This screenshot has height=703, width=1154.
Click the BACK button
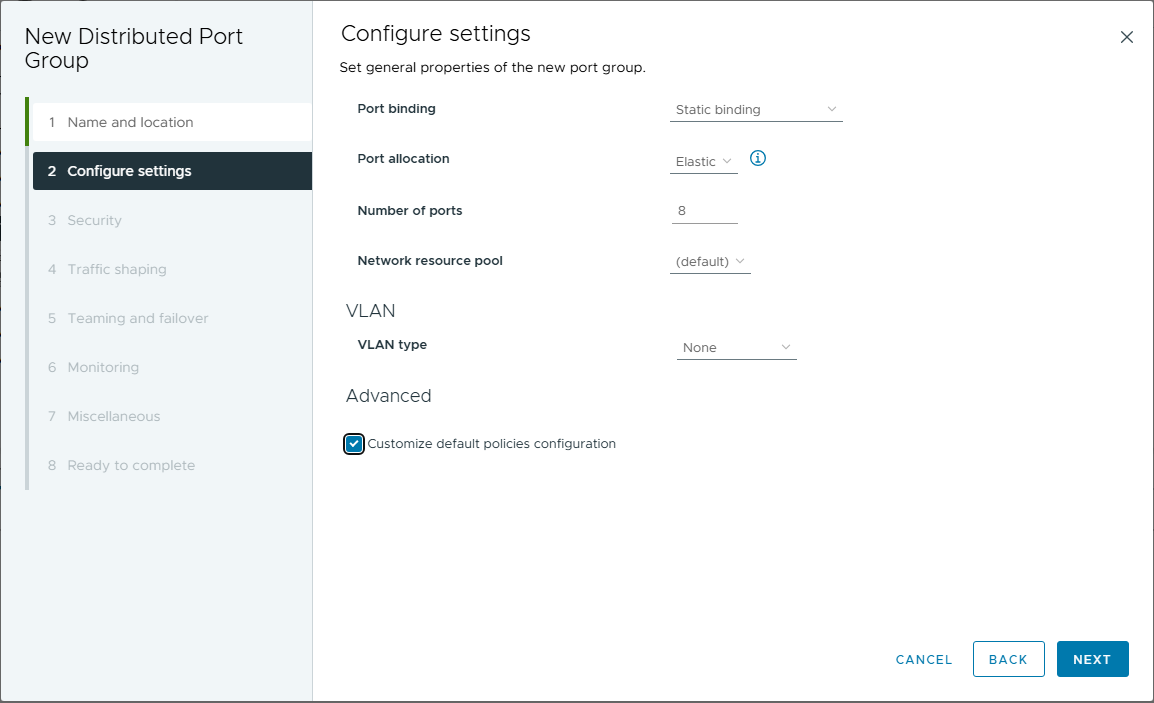[x=1008, y=660]
